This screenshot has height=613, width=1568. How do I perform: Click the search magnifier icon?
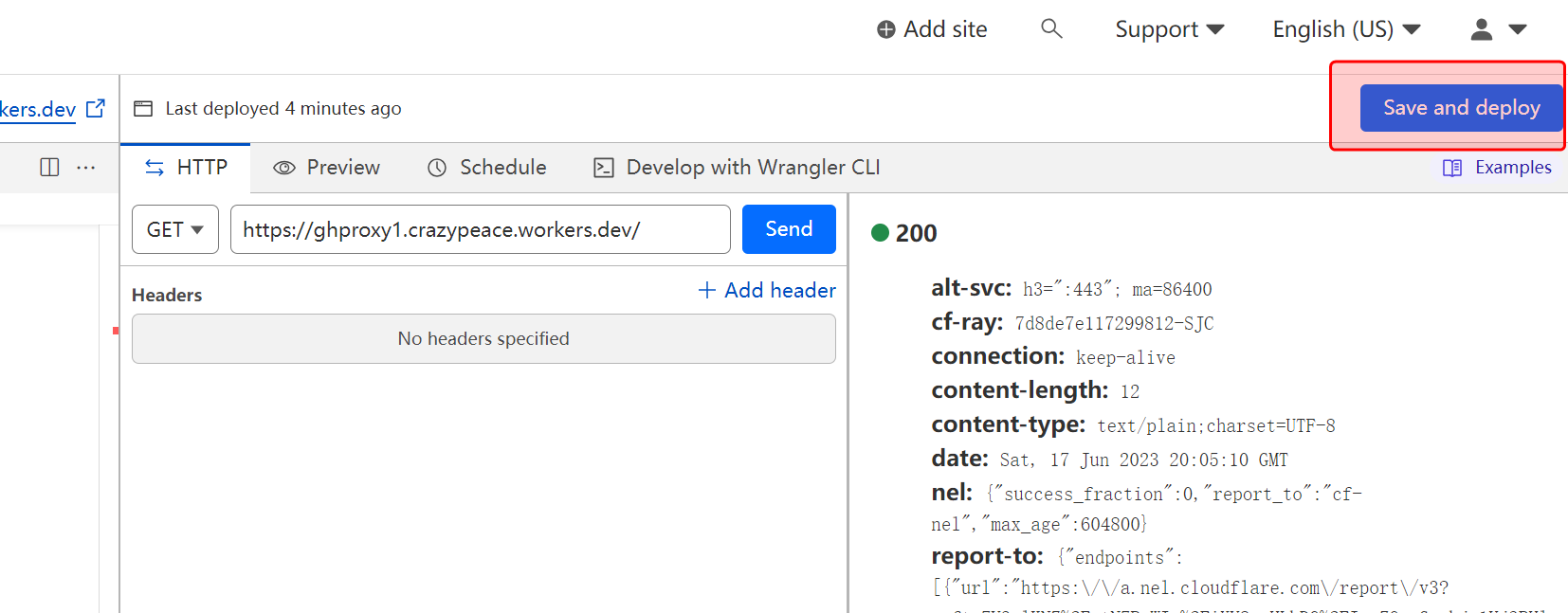tap(1051, 29)
